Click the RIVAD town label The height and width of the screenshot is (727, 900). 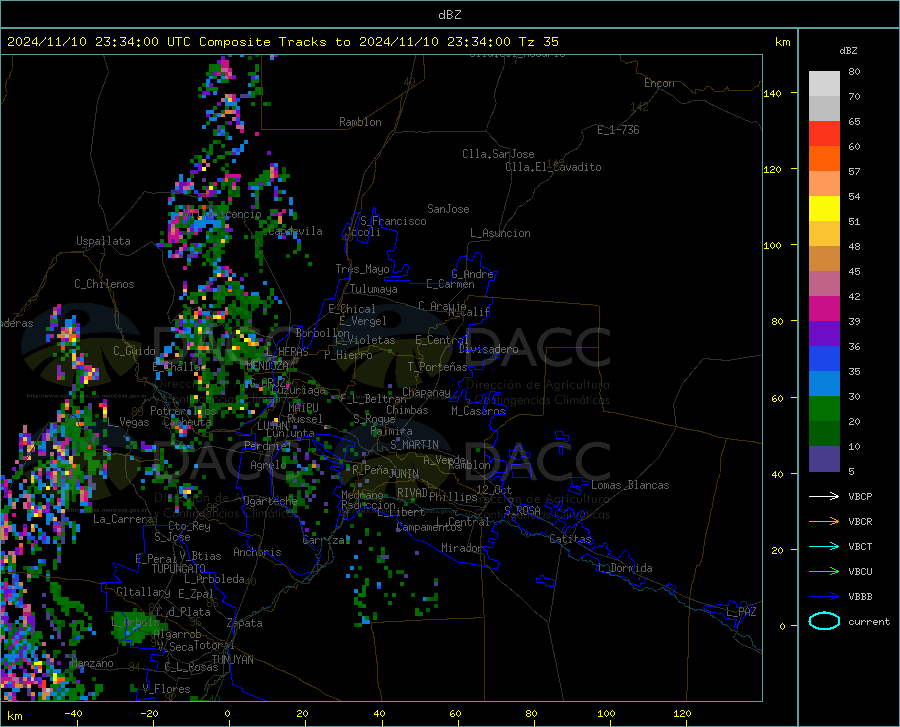point(412,493)
